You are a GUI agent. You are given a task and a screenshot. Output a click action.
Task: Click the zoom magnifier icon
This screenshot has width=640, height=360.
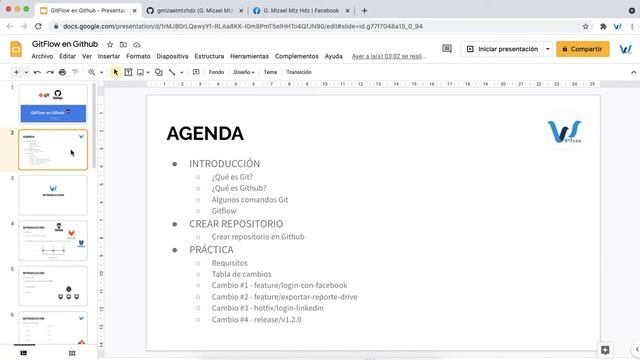pos(92,72)
